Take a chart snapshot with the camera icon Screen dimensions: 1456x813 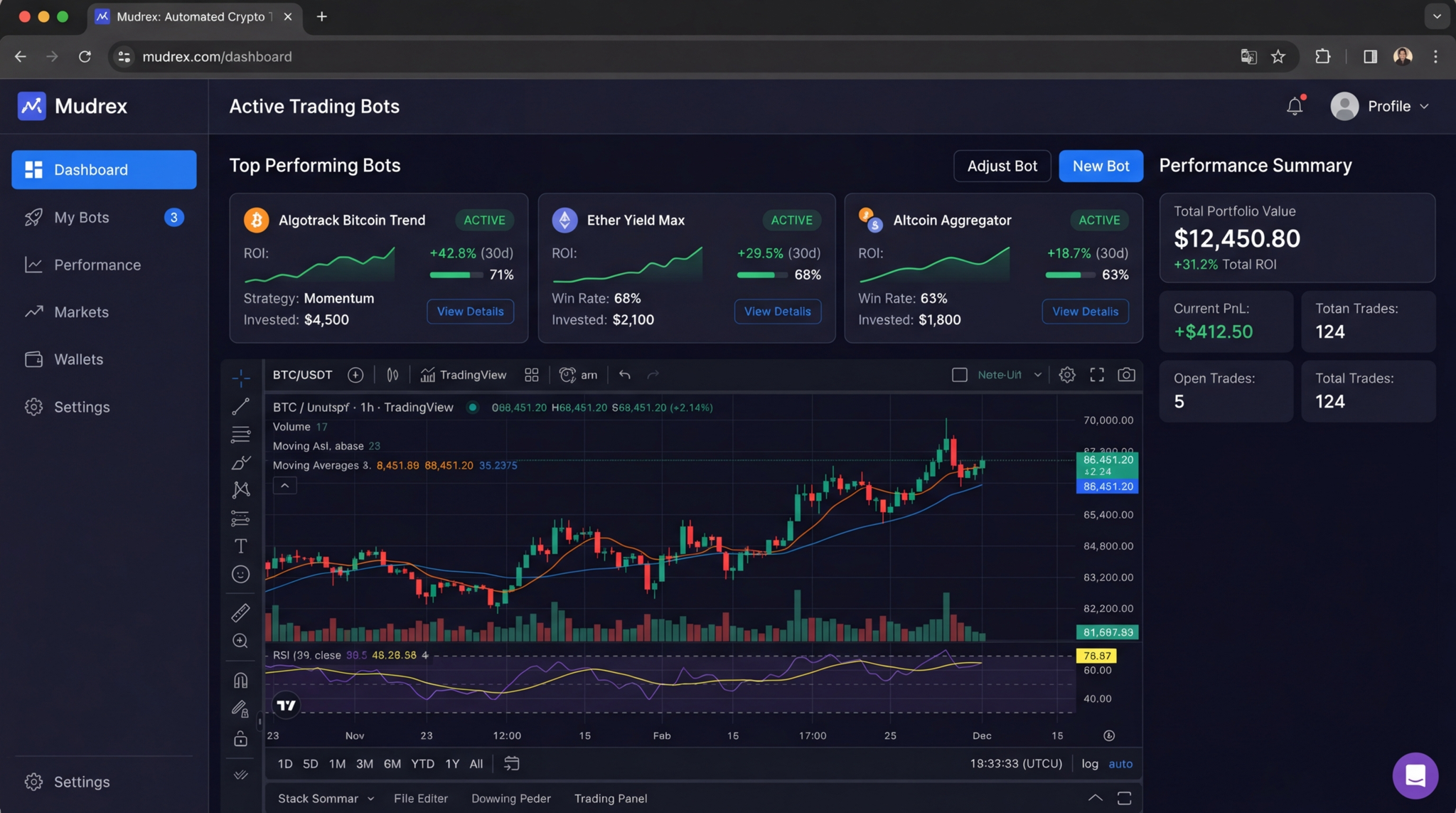[1126, 374]
